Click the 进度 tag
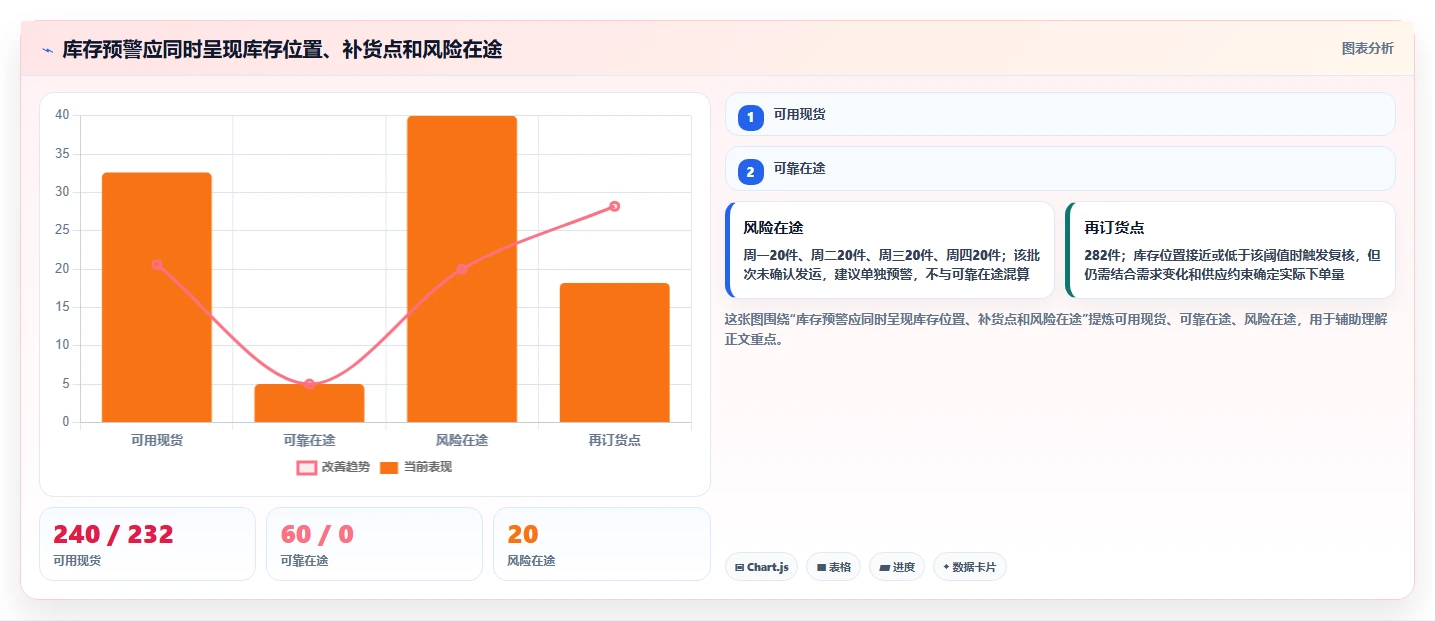The width and height of the screenshot is (1435, 621). click(x=897, y=567)
